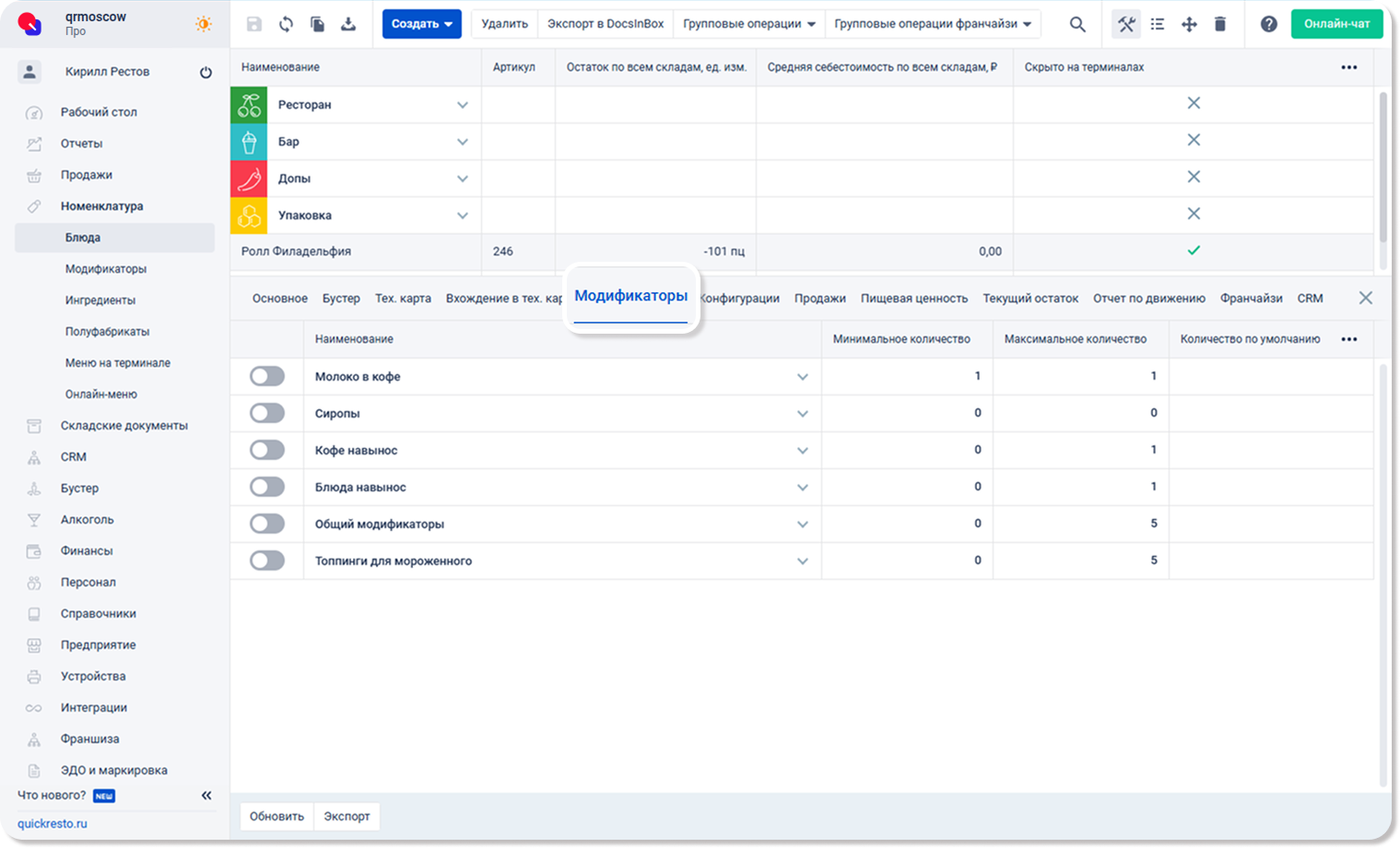Expand the Бар category row
Image resolution: width=1400 pixels, height=848 pixels.
point(463,142)
